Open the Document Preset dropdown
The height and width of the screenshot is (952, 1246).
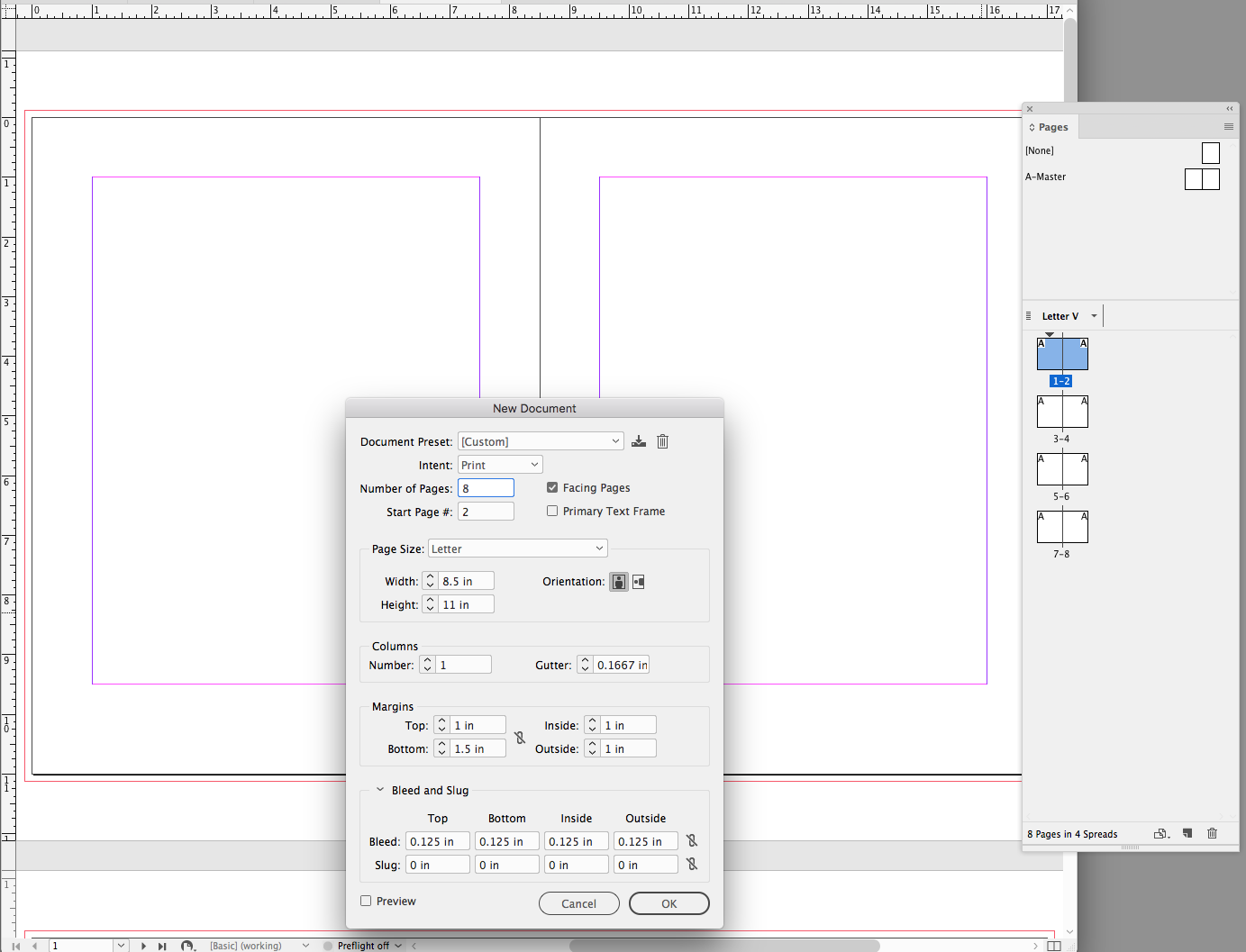click(x=541, y=440)
